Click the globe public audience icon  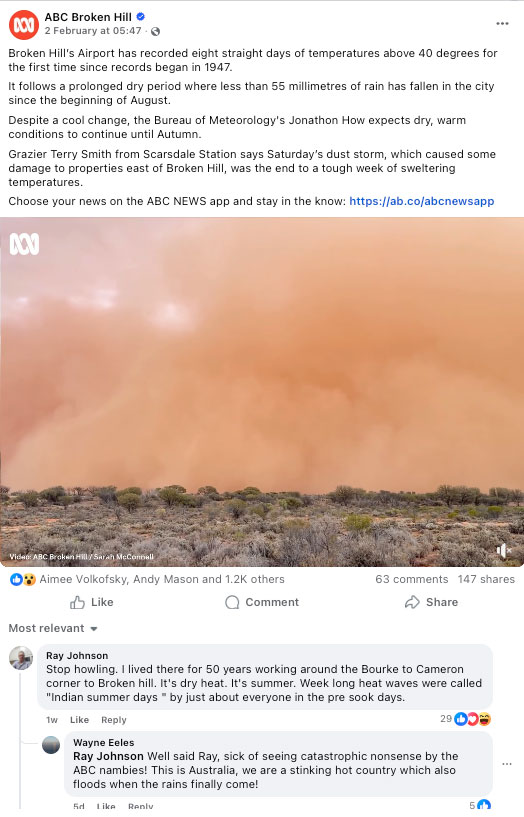pyautogui.click(x=155, y=31)
